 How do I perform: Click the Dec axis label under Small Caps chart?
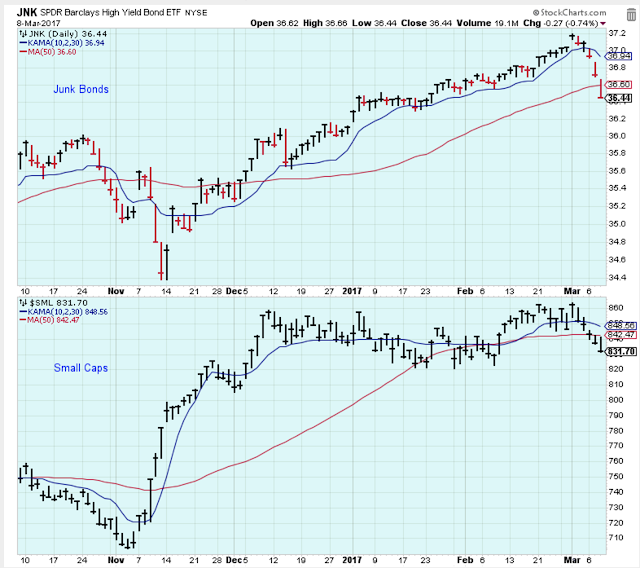click(x=234, y=560)
